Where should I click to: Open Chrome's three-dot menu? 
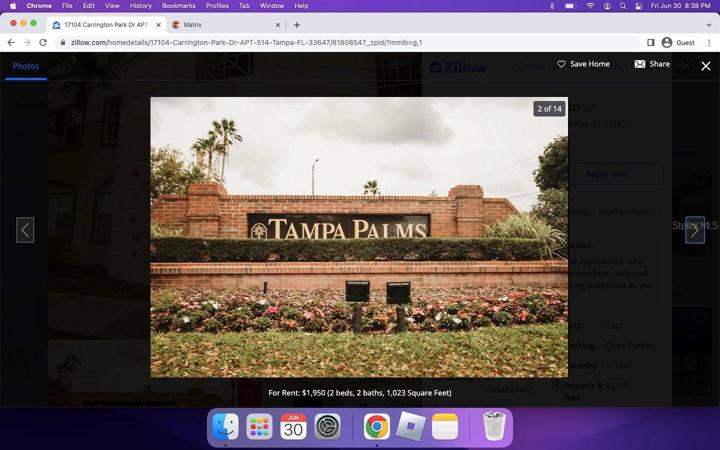point(709,42)
